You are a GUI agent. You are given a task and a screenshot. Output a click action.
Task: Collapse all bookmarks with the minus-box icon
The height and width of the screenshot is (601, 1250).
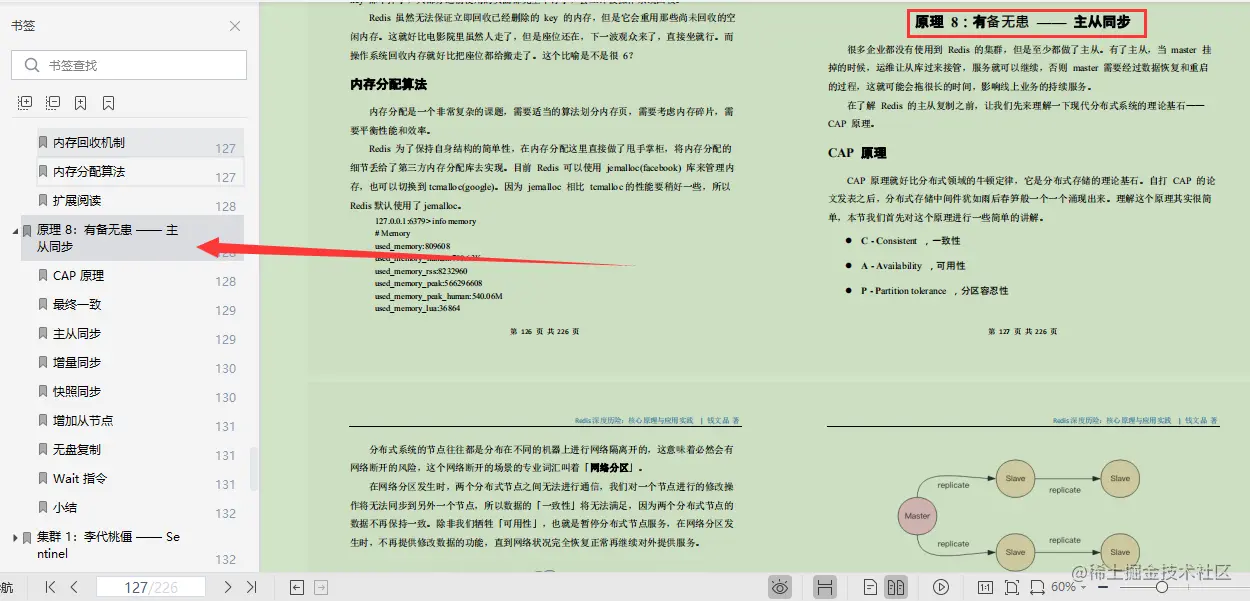click(x=52, y=102)
